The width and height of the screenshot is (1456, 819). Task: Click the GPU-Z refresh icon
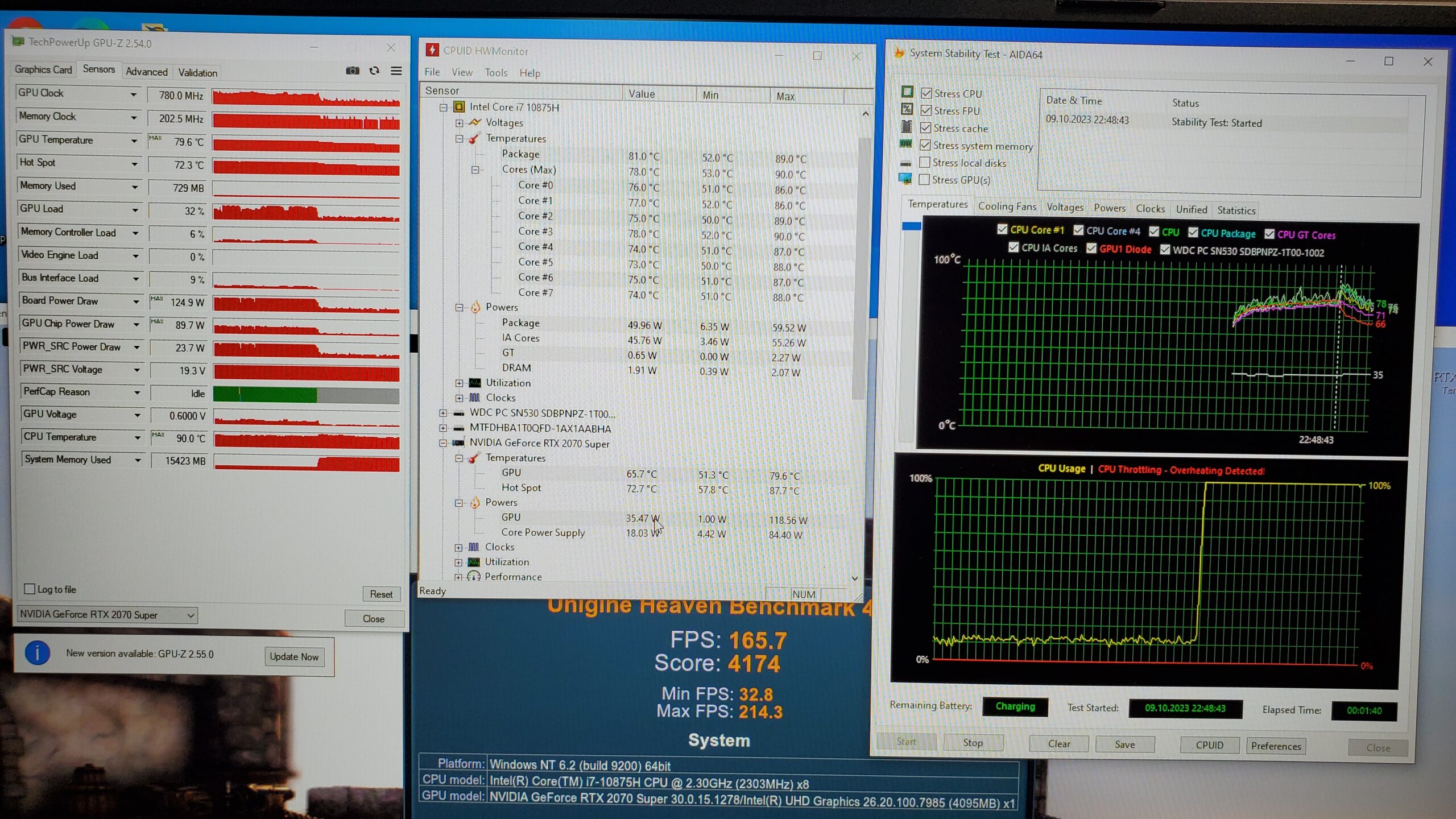374,71
